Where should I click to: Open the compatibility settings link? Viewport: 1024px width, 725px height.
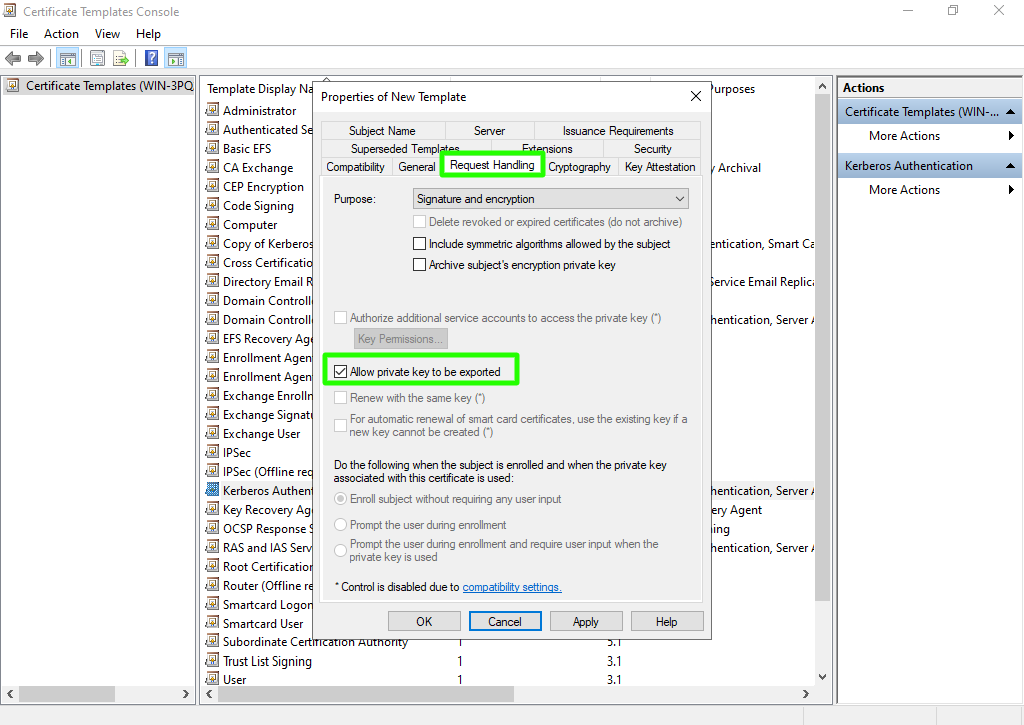[512, 587]
